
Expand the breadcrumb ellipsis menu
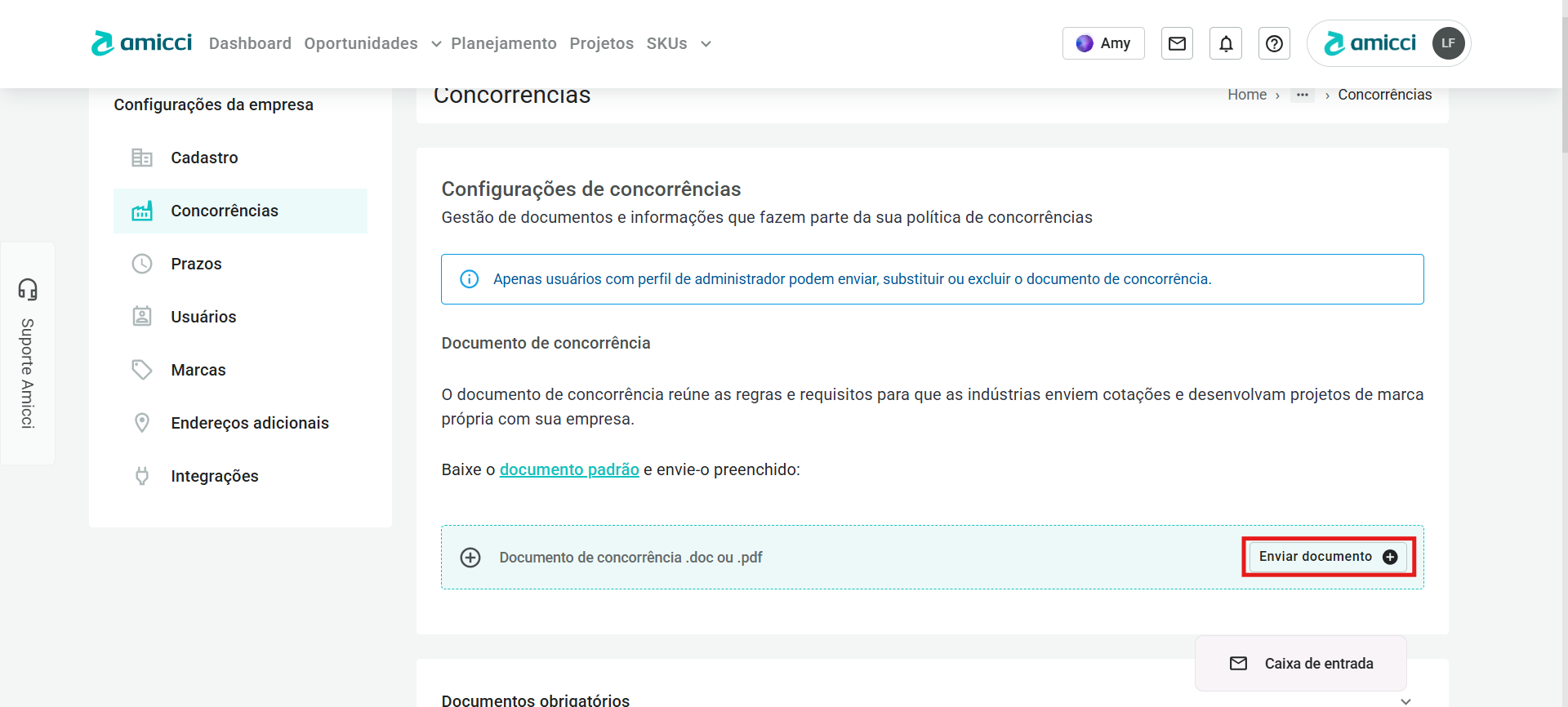(x=1303, y=95)
